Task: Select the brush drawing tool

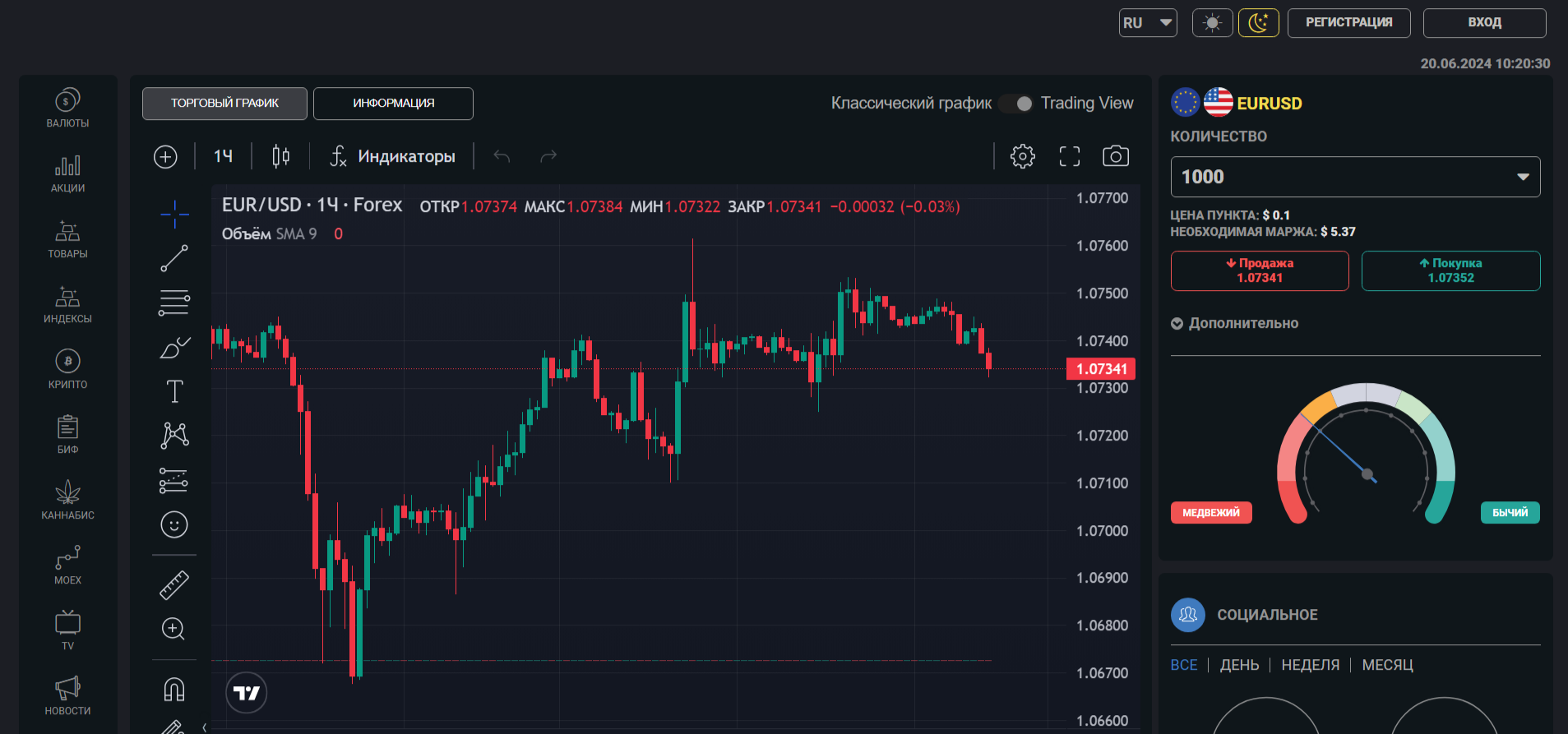Action: click(174, 348)
